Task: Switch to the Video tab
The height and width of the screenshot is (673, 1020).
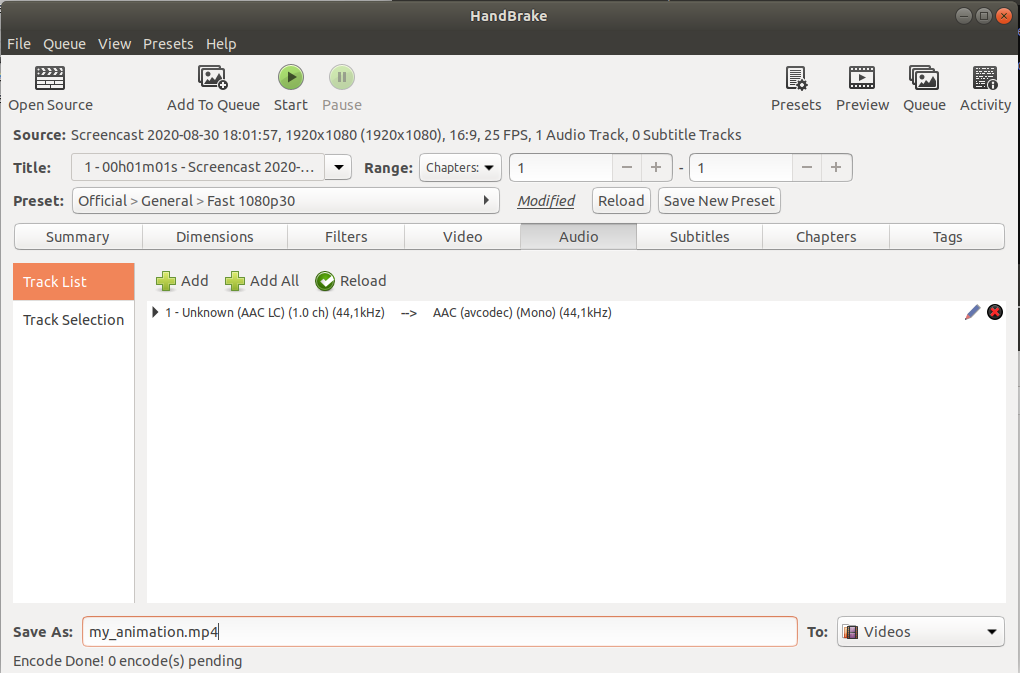Action: (x=463, y=237)
